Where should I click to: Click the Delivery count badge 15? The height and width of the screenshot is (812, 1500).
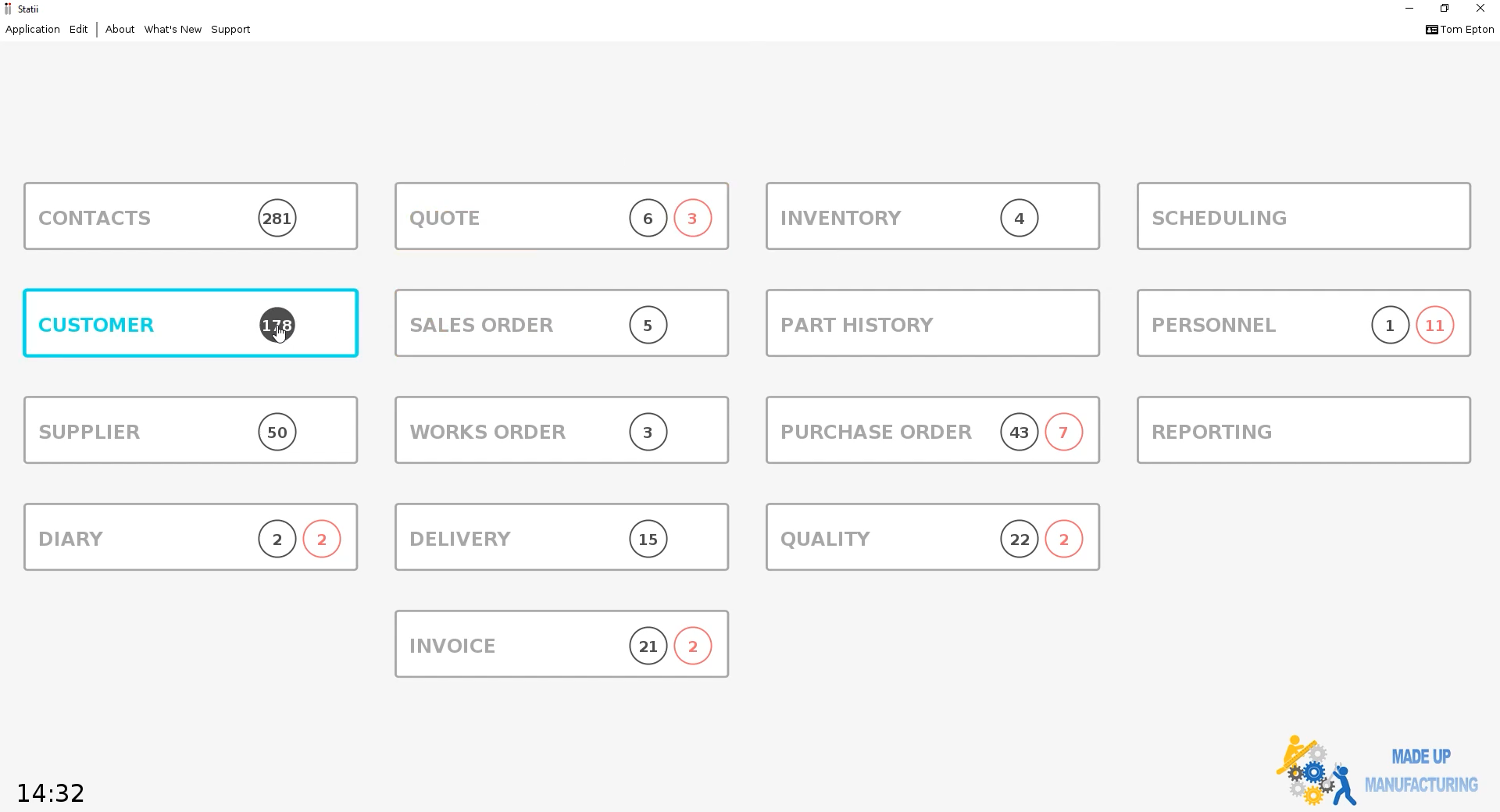tap(648, 540)
